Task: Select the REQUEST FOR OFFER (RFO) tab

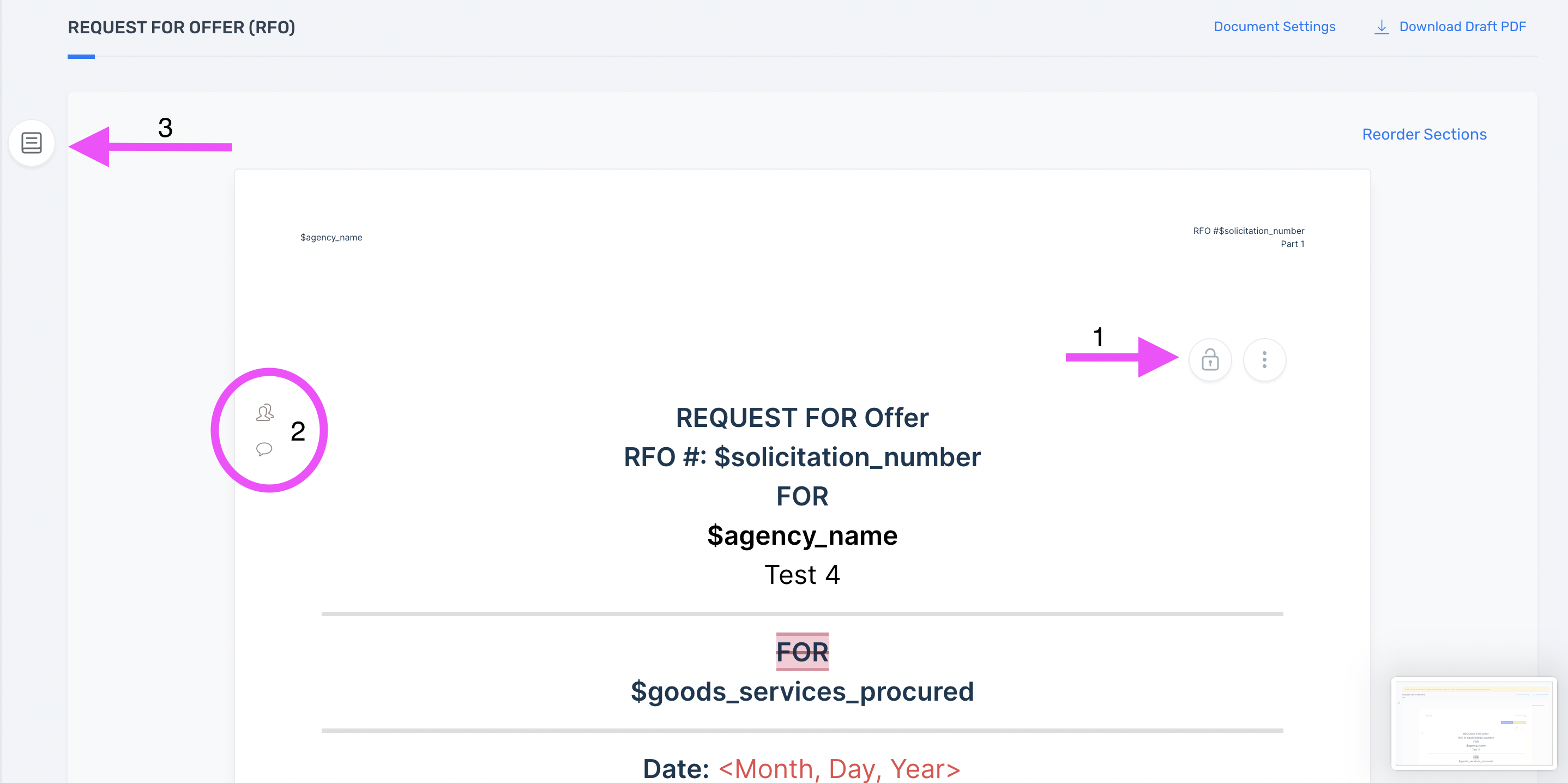Action: tap(182, 27)
